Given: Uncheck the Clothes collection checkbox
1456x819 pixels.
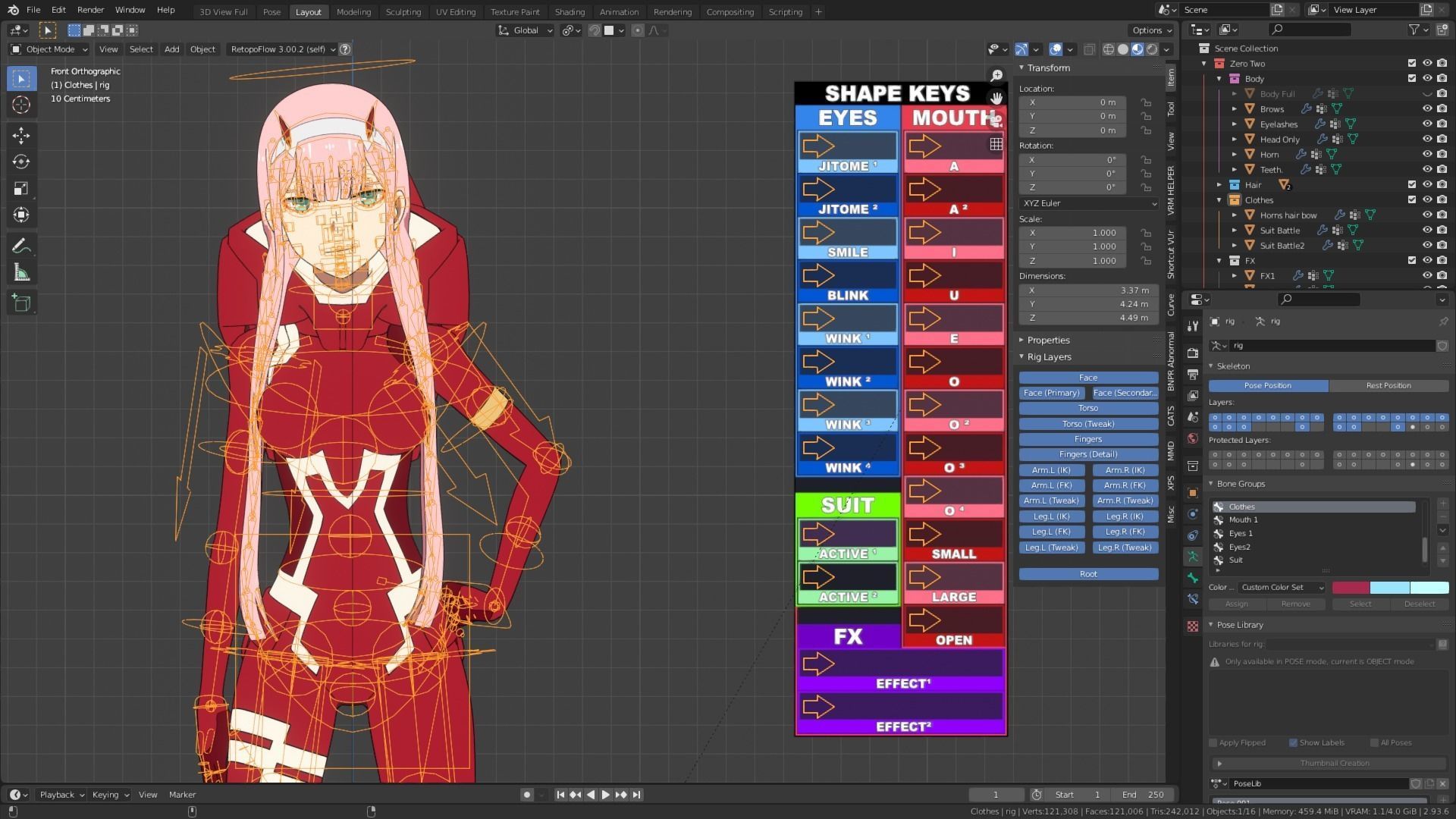Looking at the screenshot, I should (x=1411, y=200).
